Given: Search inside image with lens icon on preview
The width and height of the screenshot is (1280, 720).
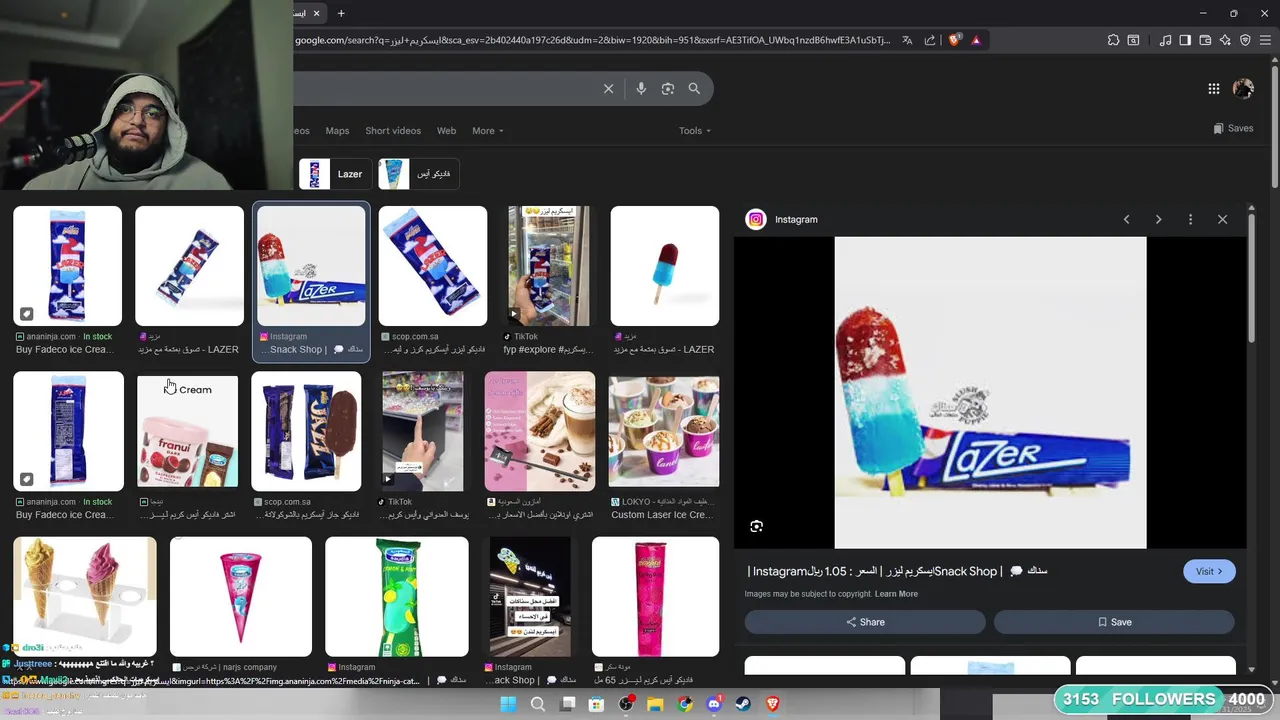Looking at the screenshot, I should pyautogui.click(x=757, y=526).
